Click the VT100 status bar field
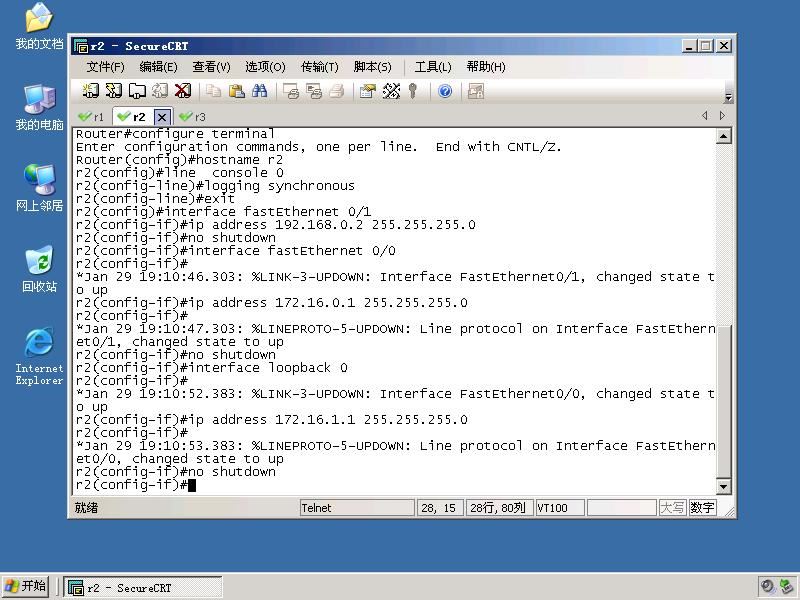800x600 pixels. click(560, 508)
